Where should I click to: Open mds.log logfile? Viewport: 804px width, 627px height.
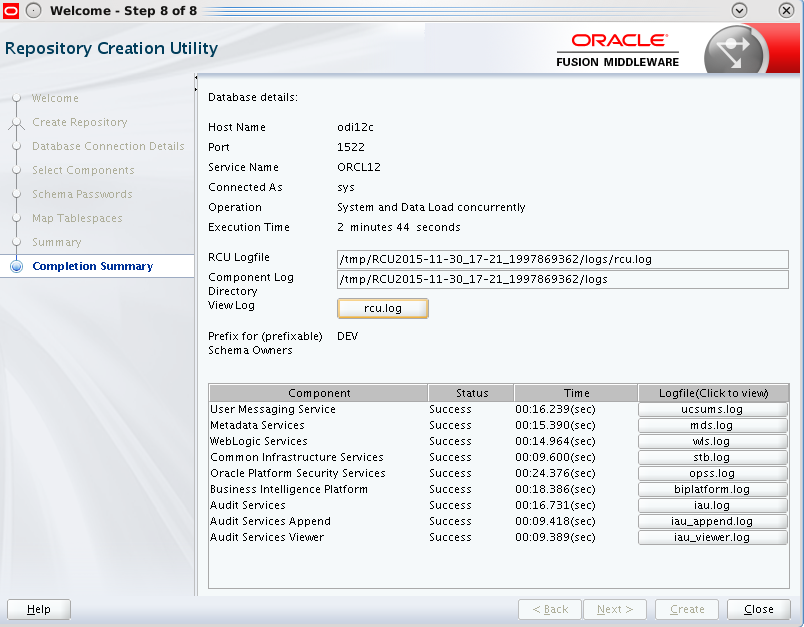tap(712, 425)
